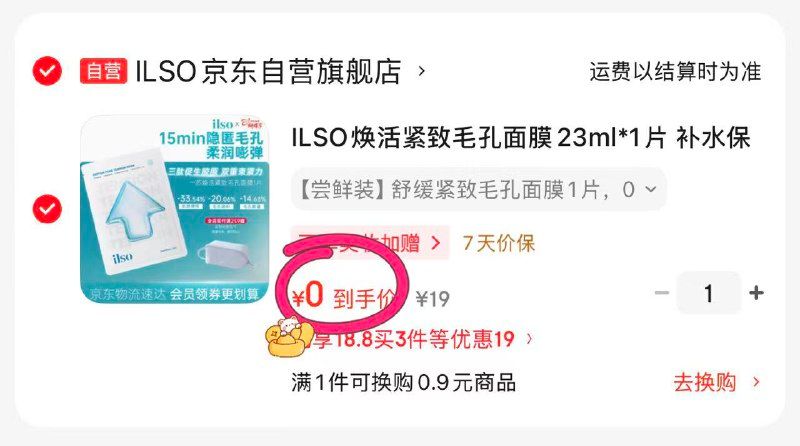Click the red 自营 badge
The width and height of the screenshot is (800, 446).
104,71
